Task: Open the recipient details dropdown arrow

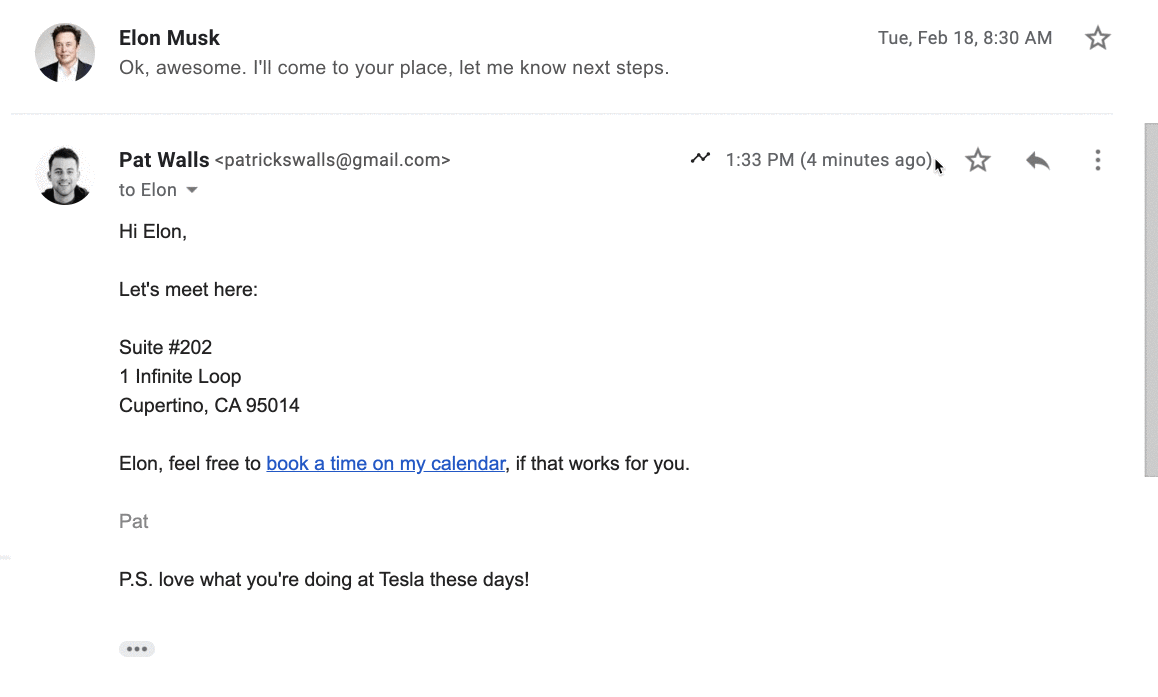Action: [191, 189]
